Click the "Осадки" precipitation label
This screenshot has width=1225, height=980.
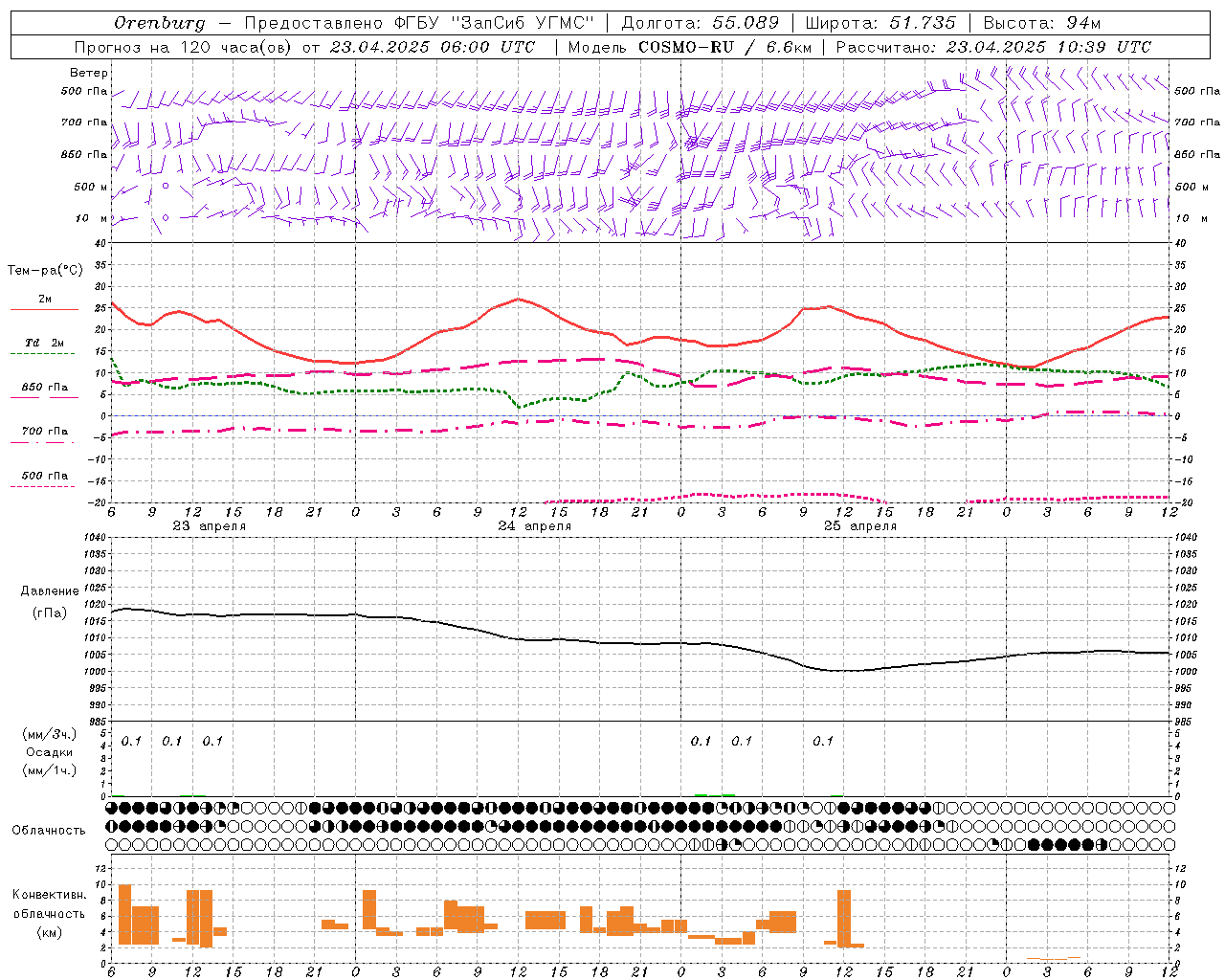tap(50, 752)
